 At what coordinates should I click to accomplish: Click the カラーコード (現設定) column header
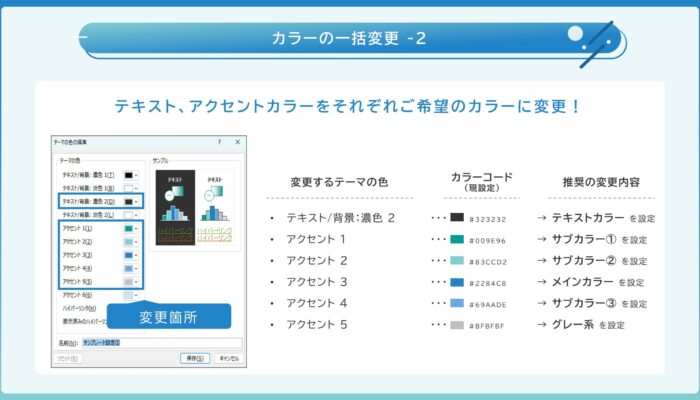[x=482, y=182]
